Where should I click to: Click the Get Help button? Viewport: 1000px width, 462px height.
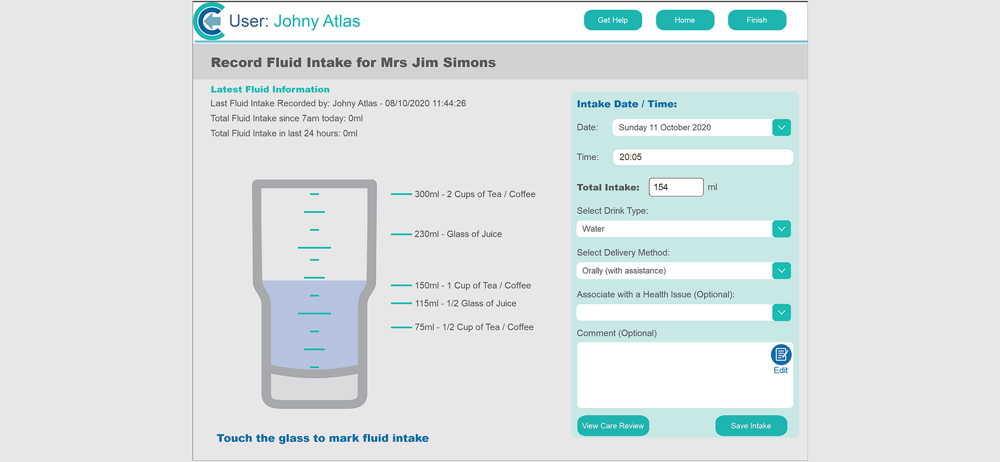click(613, 20)
